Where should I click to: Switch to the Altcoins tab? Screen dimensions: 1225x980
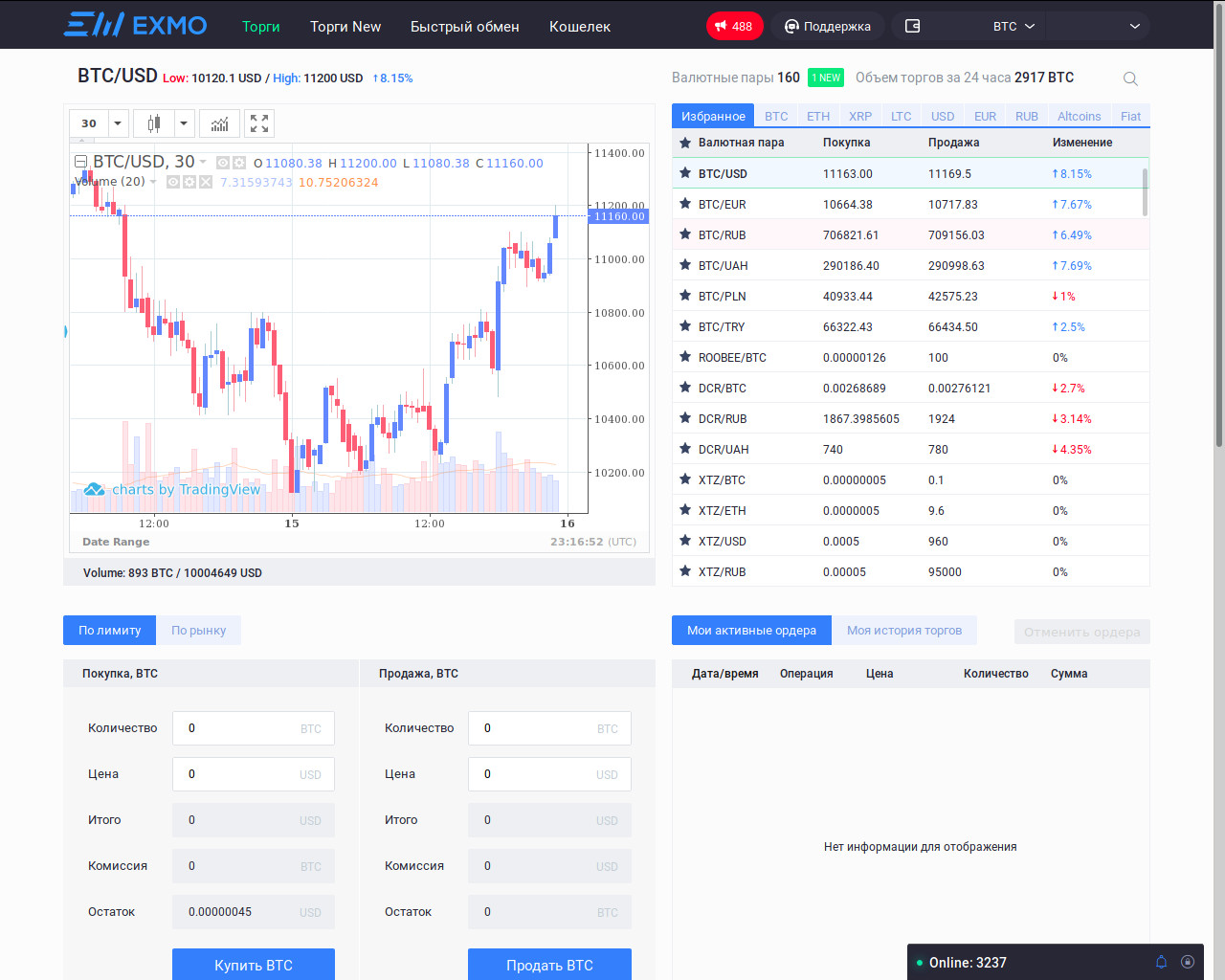pos(1080,116)
